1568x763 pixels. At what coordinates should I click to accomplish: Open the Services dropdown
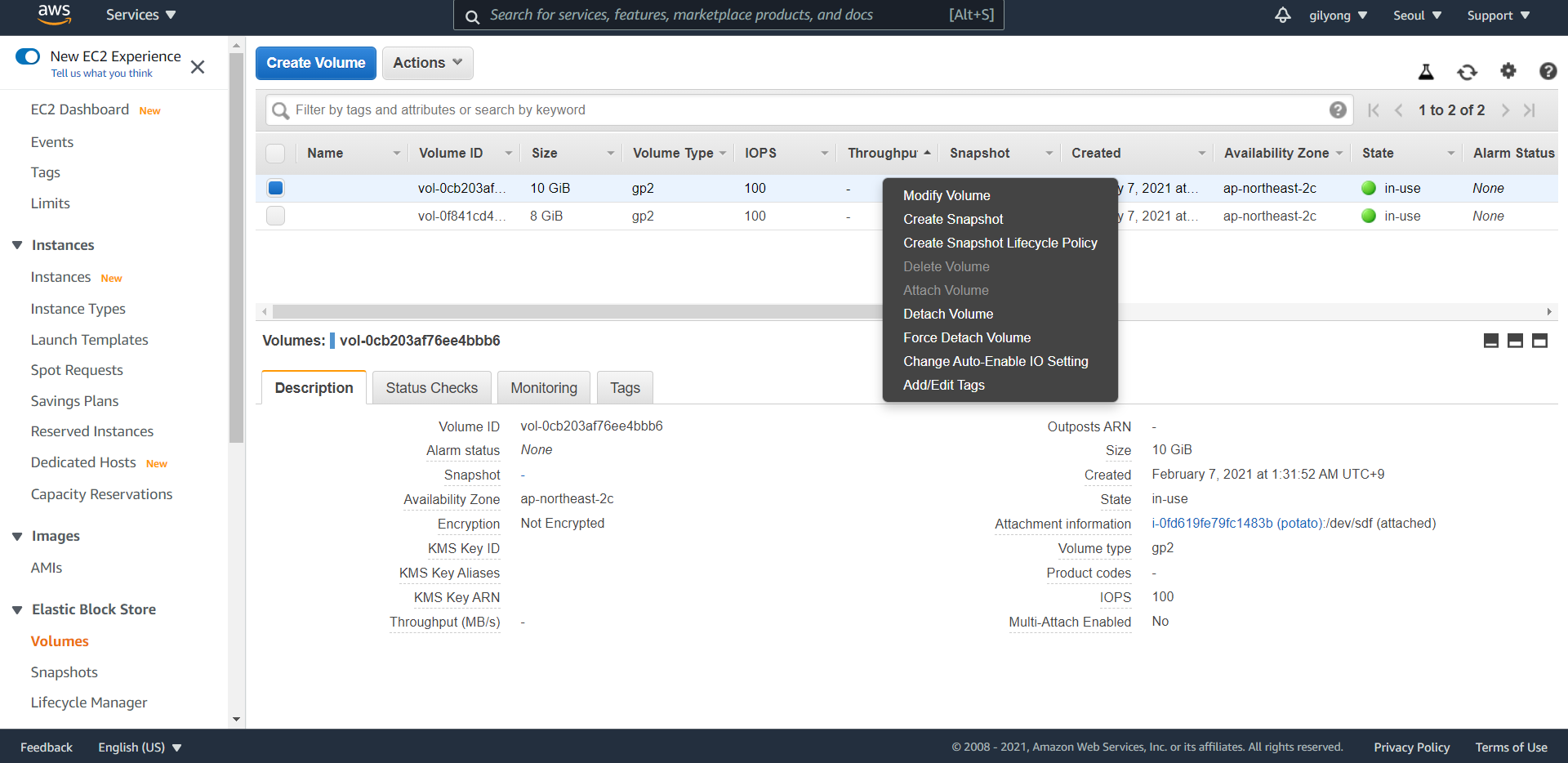tap(140, 15)
